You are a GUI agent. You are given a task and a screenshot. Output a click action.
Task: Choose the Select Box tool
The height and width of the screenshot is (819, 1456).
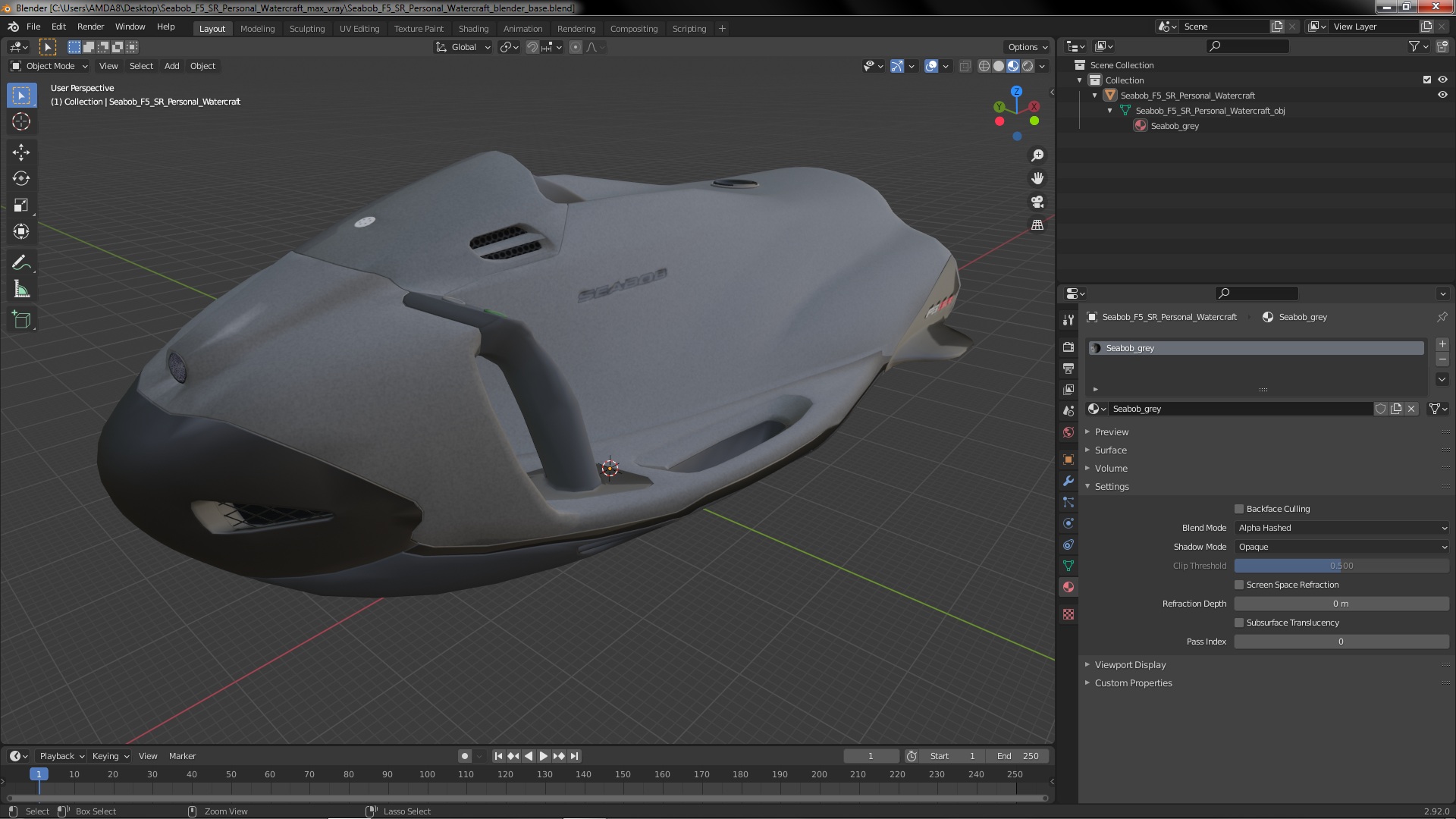pyautogui.click(x=21, y=95)
